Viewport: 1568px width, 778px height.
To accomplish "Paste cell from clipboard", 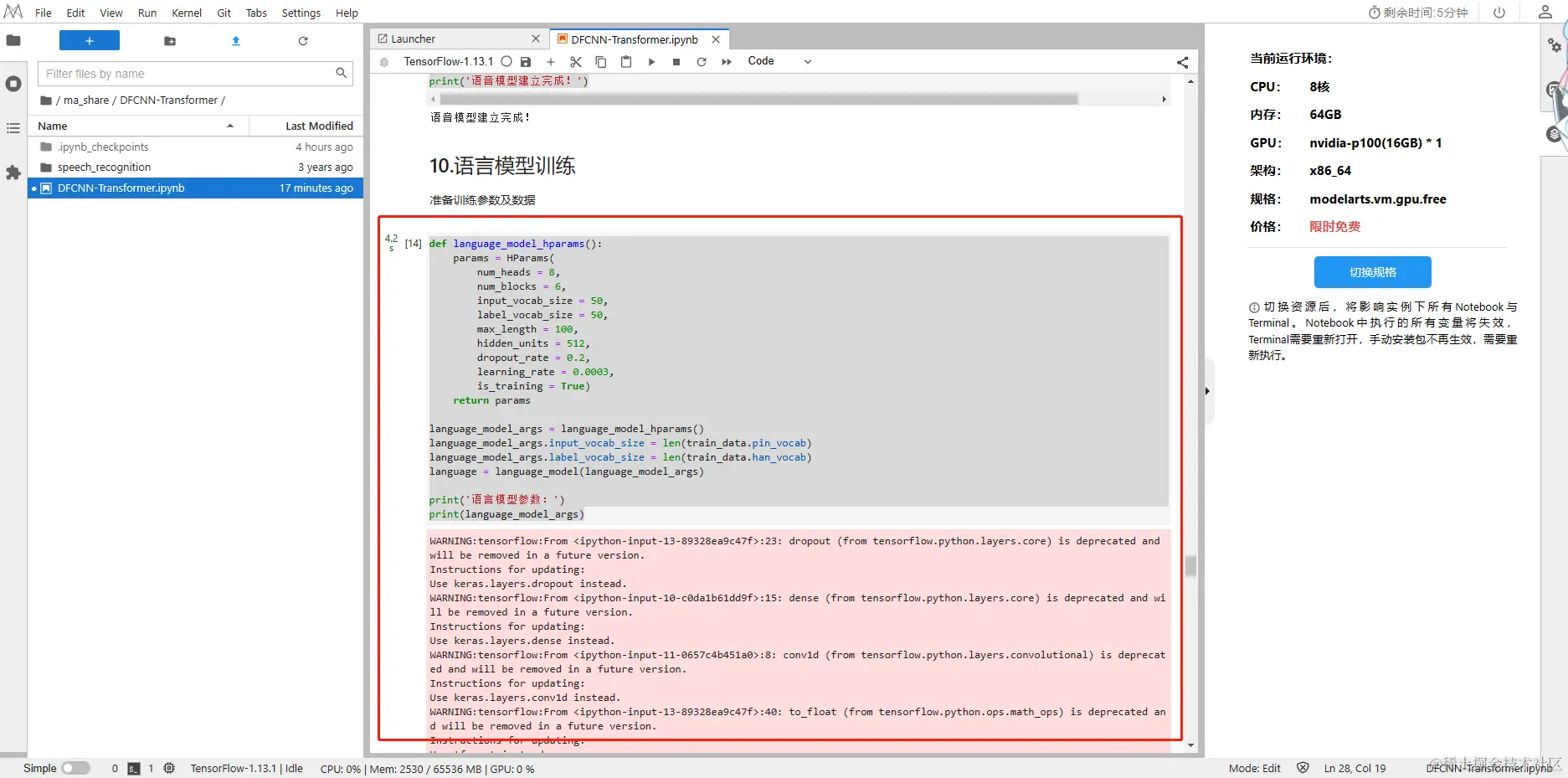I will 626,62.
